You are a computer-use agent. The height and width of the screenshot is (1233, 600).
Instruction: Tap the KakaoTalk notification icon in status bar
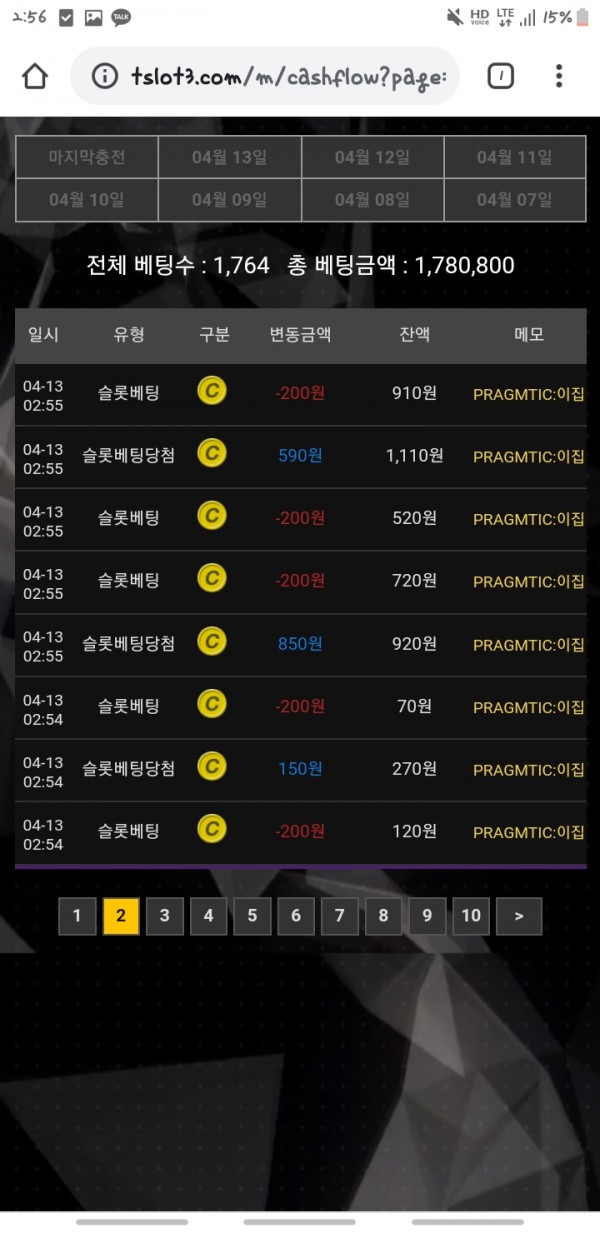121,17
